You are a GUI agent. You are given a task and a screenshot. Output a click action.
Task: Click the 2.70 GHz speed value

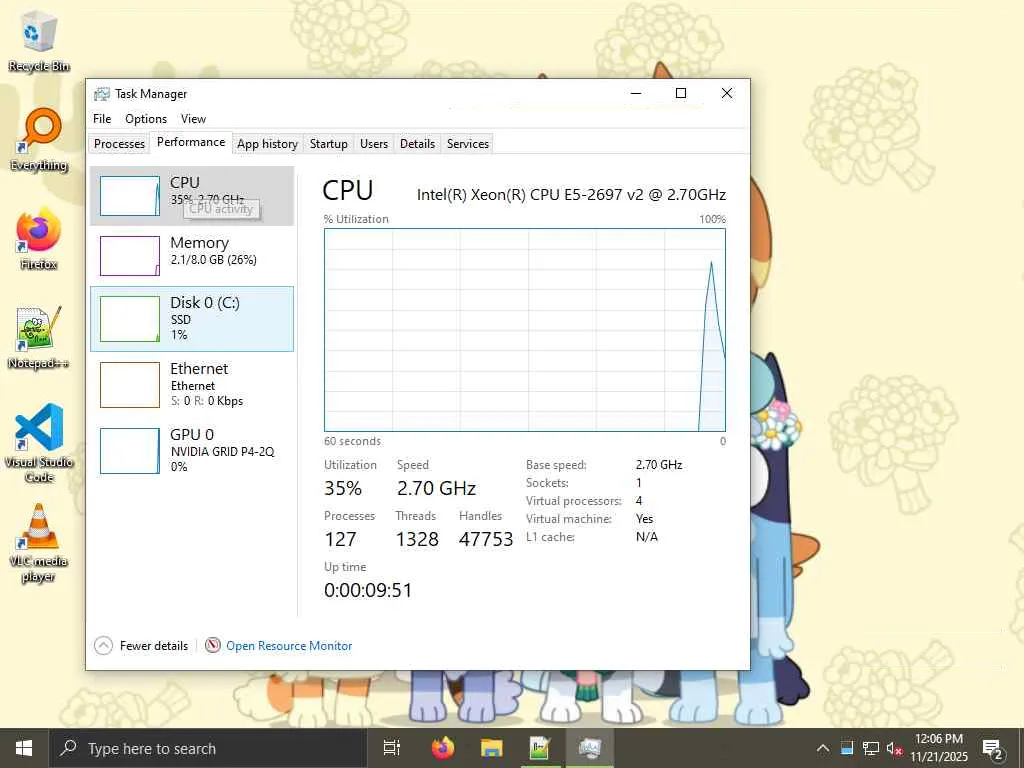pyautogui.click(x=436, y=488)
